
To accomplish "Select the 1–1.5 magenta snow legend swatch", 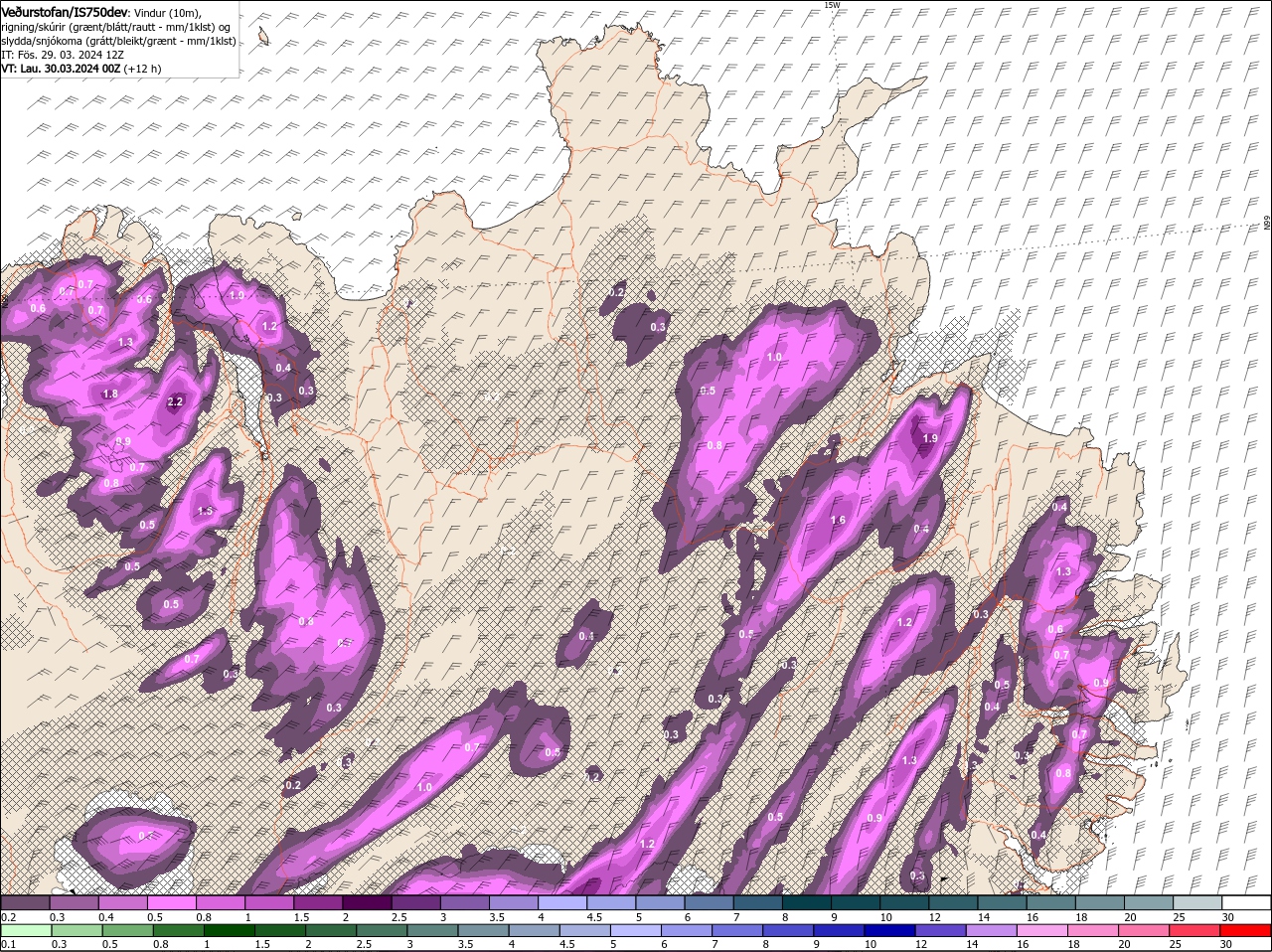I will point(269,902).
